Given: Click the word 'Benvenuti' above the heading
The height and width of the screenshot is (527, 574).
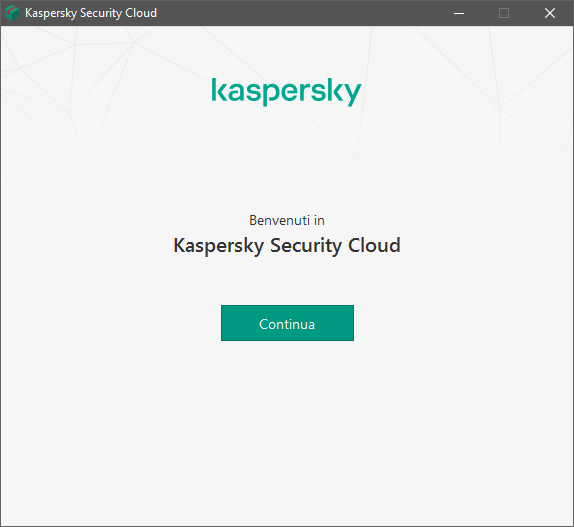Looking at the screenshot, I should tap(280, 220).
